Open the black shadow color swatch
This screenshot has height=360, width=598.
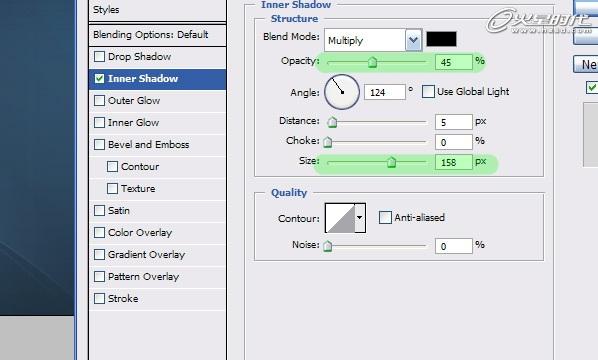441,39
